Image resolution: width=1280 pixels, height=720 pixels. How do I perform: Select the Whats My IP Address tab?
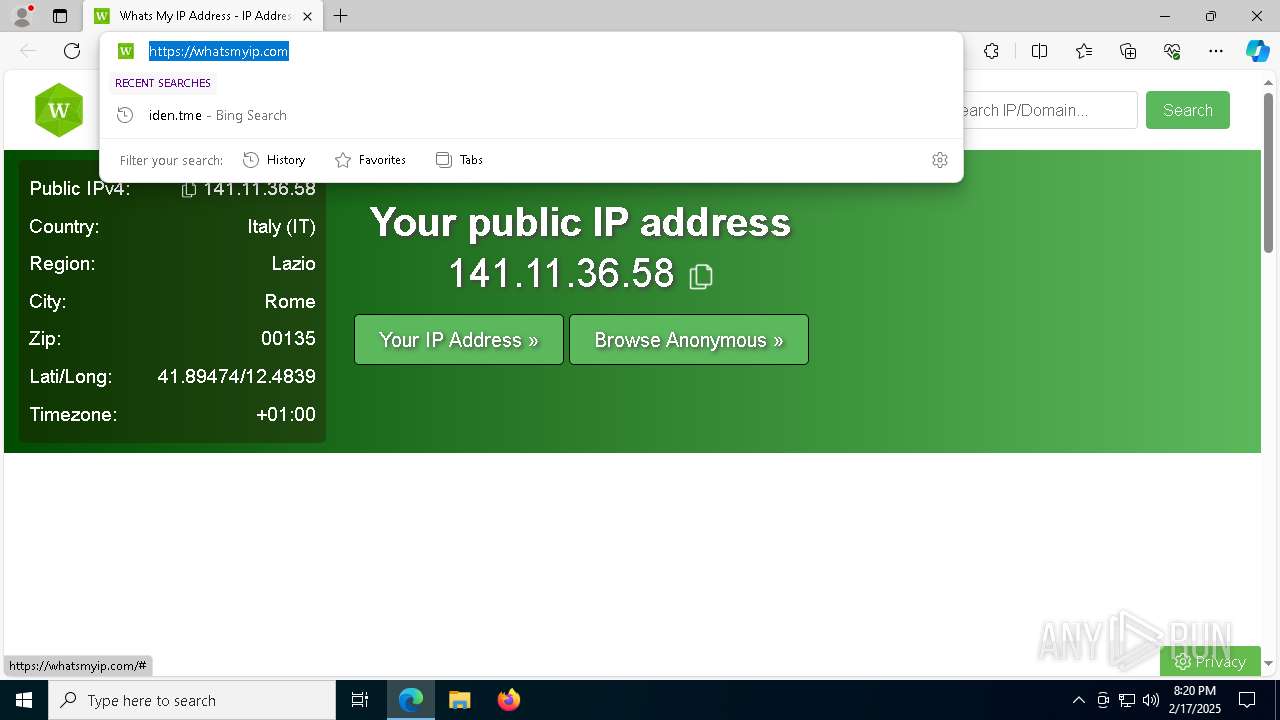click(x=204, y=16)
